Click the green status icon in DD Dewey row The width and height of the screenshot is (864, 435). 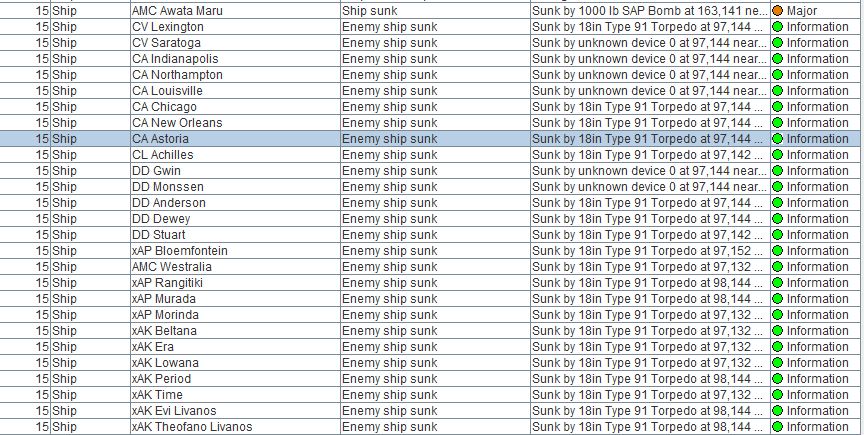tap(777, 218)
